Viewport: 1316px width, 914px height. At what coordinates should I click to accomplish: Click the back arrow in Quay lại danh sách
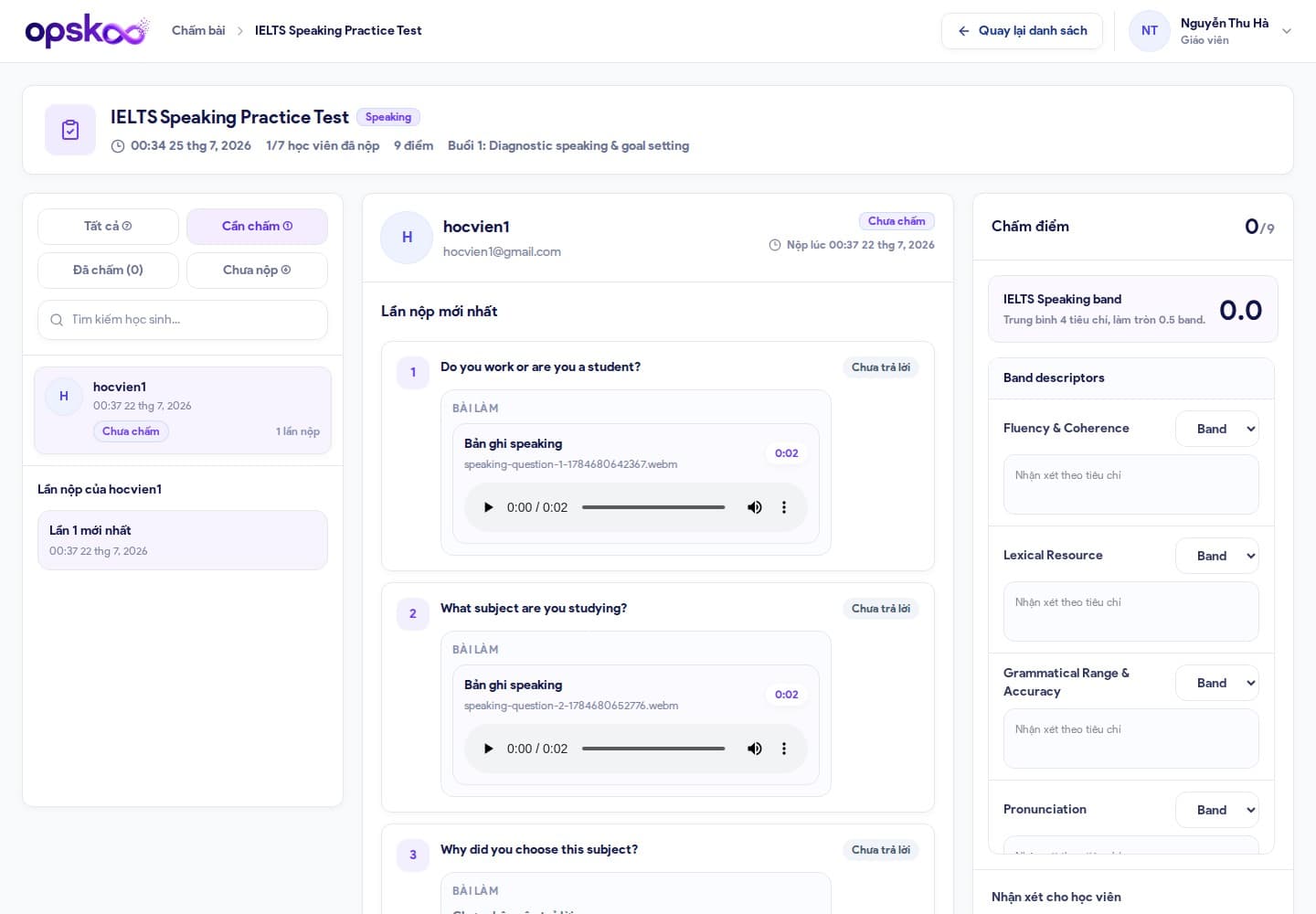pyautogui.click(x=963, y=31)
